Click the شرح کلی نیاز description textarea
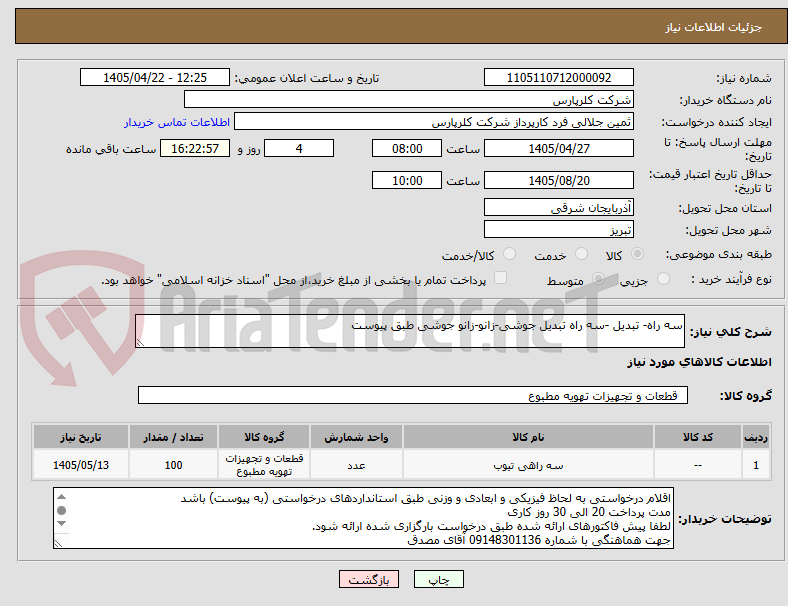 (x=410, y=331)
